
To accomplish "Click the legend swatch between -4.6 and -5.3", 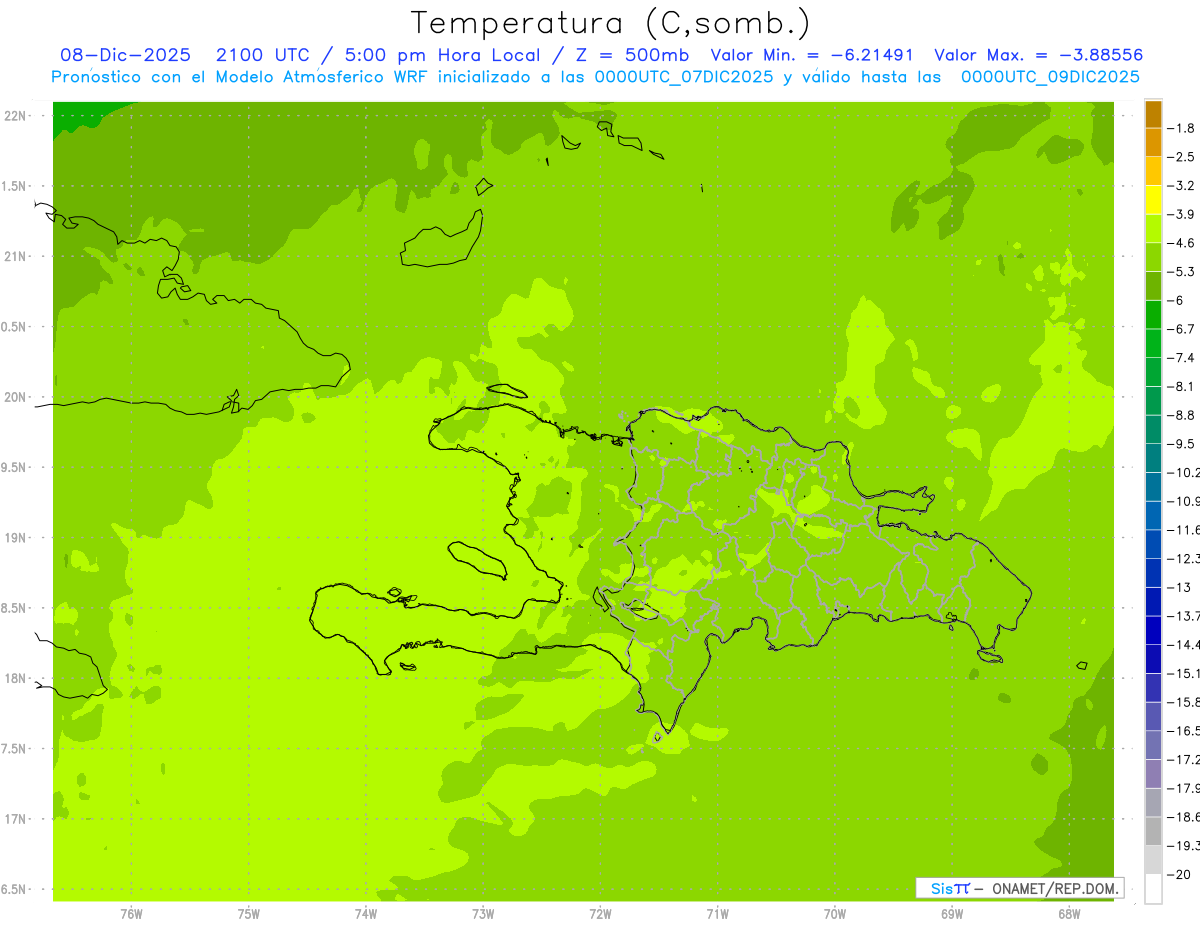I will (1153, 257).
